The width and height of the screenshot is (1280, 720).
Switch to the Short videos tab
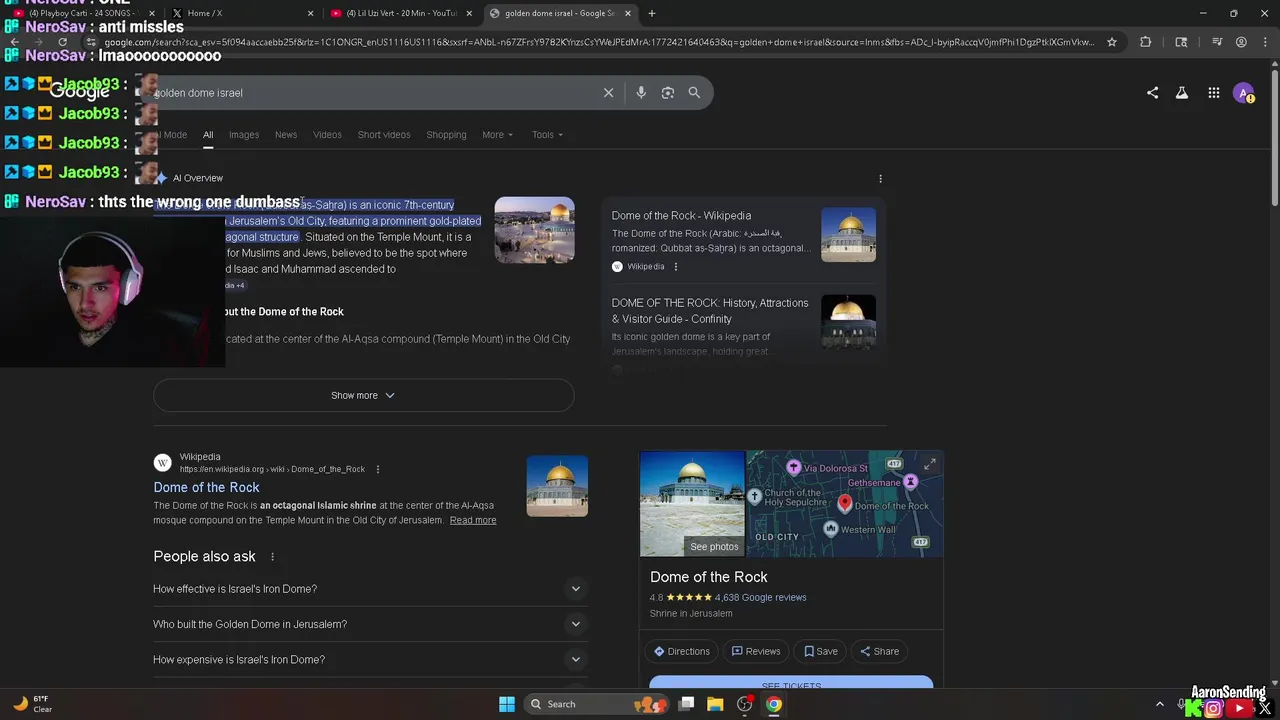pyautogui.click(x=384, y=135)
